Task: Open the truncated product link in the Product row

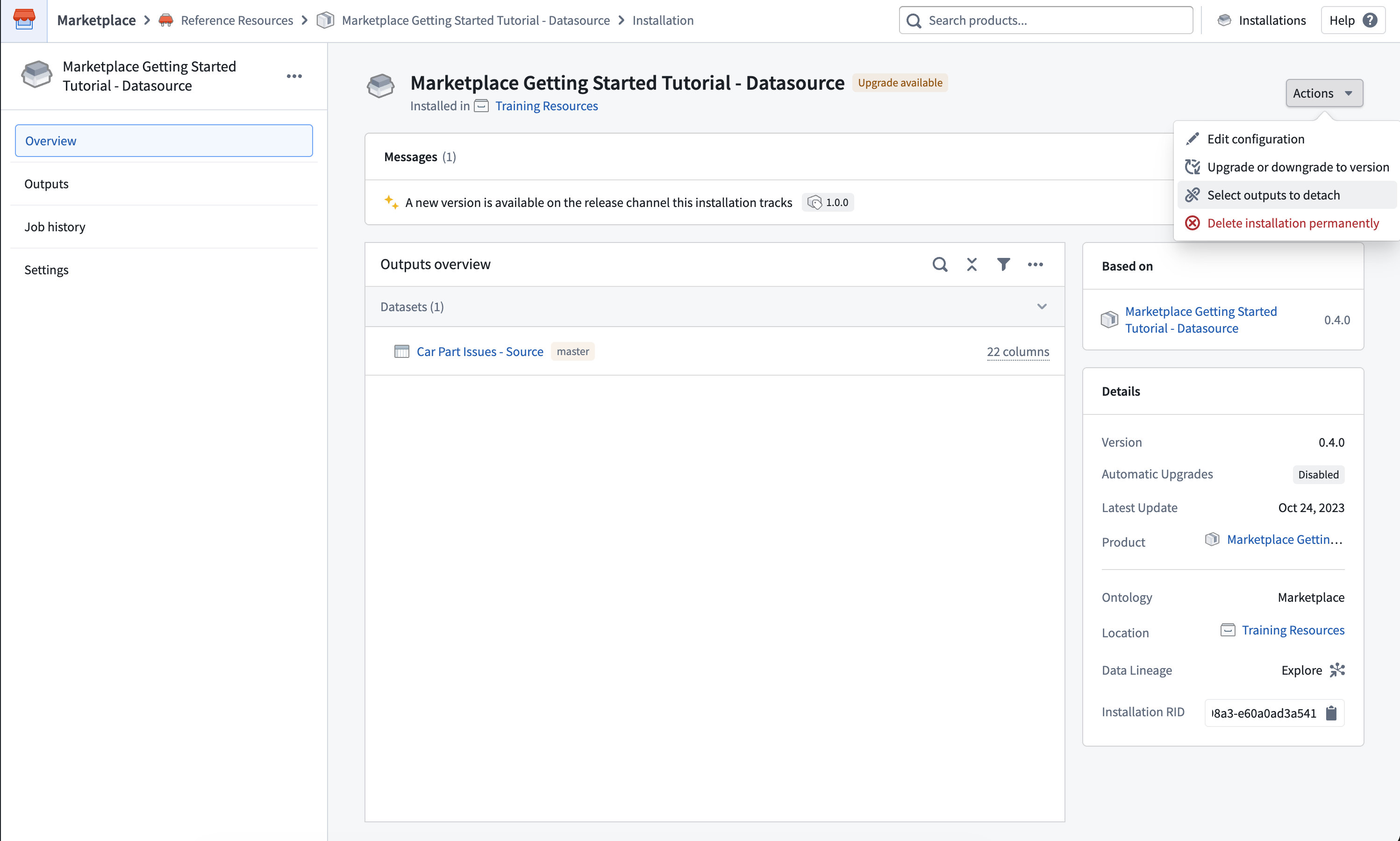Action: (x=1285, y=540)
